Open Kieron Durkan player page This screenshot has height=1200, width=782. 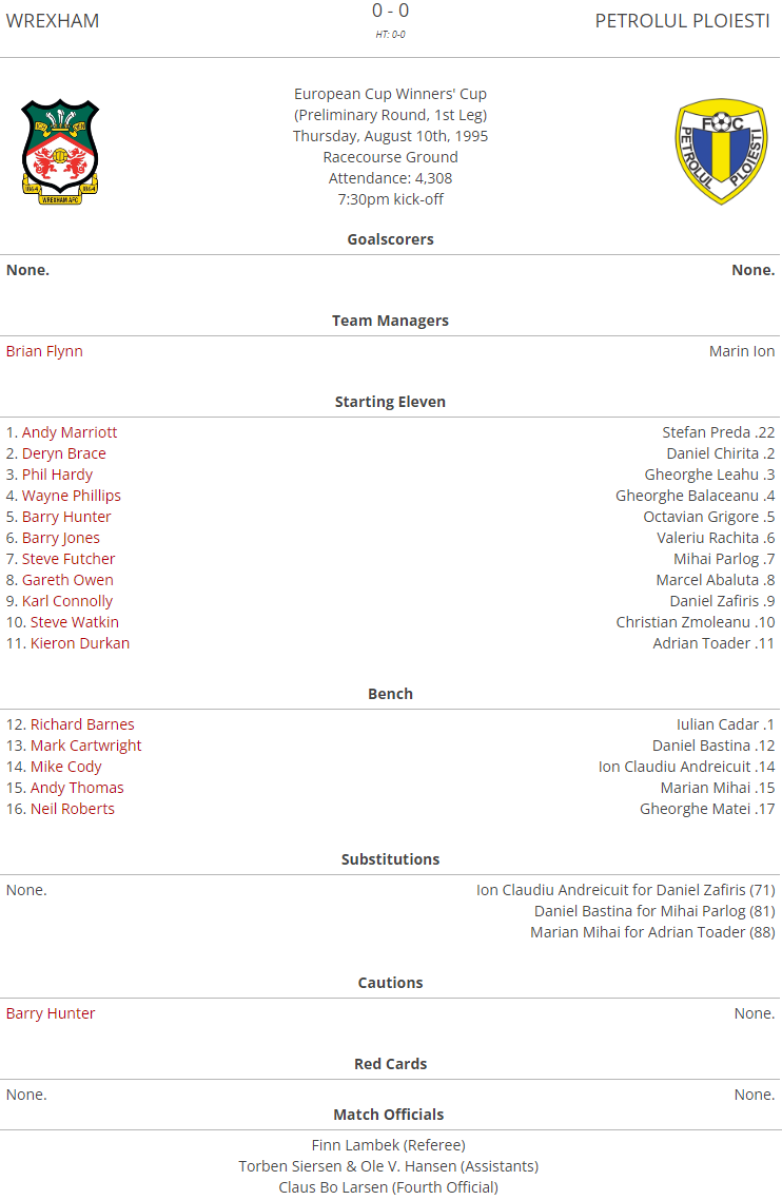point(80,642)
